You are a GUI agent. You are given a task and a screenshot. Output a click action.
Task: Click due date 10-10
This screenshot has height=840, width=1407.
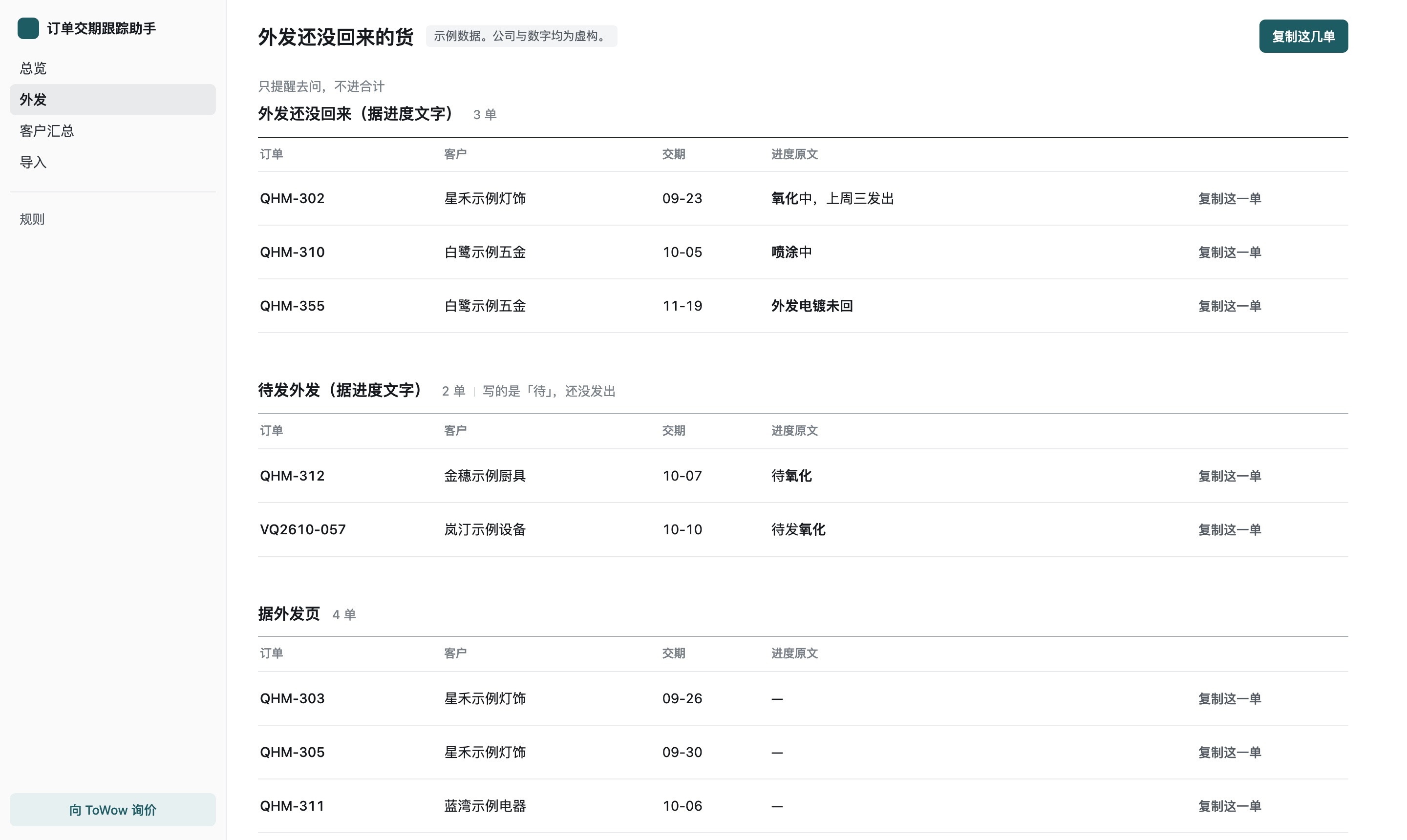pos(682,530)
